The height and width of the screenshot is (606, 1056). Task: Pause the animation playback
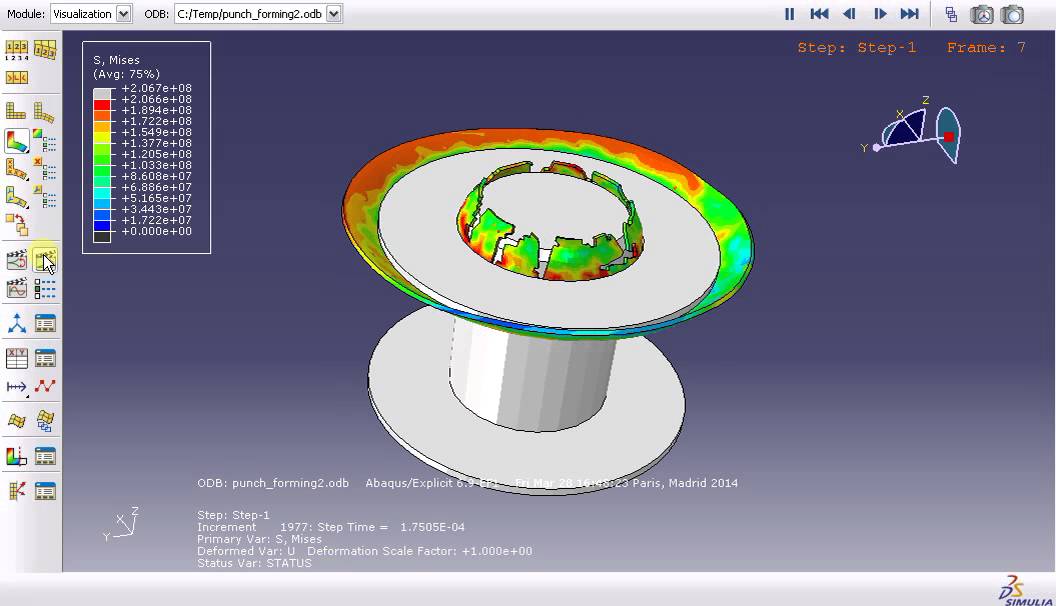coord(789,13)
